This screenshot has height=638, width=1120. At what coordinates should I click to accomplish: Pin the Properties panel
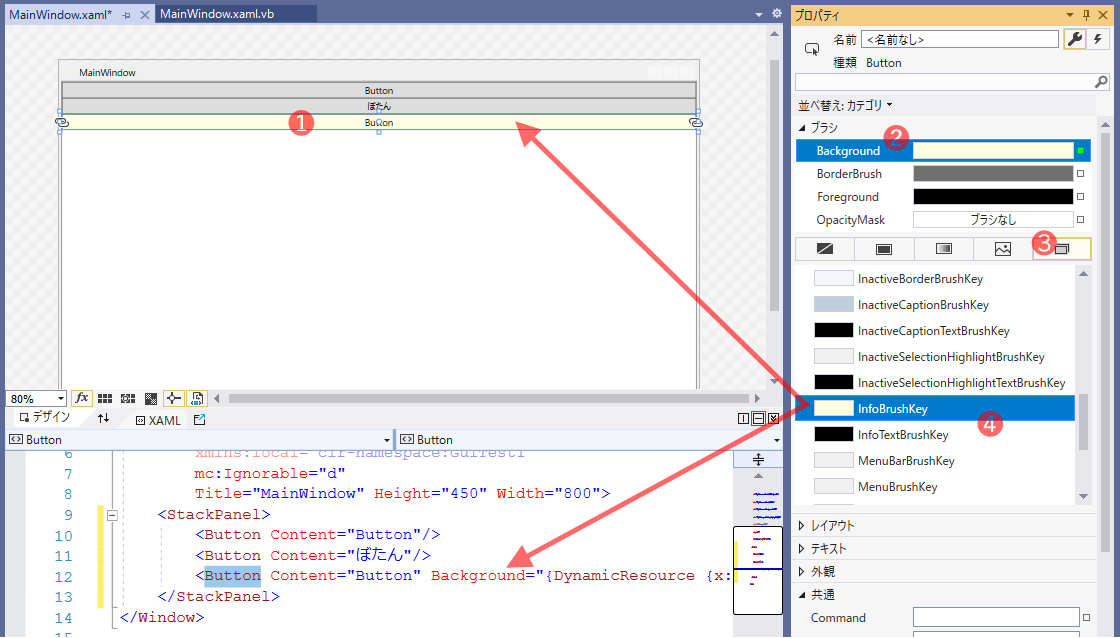coord(1086,15)
